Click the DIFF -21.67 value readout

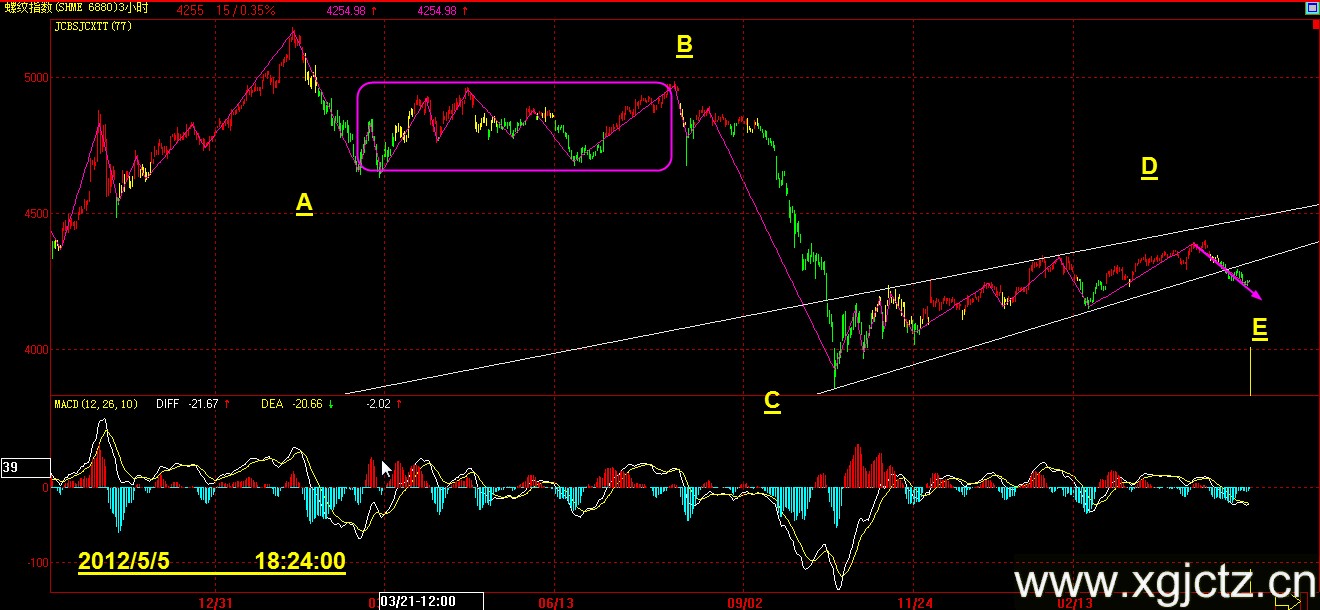coord(191,403)
